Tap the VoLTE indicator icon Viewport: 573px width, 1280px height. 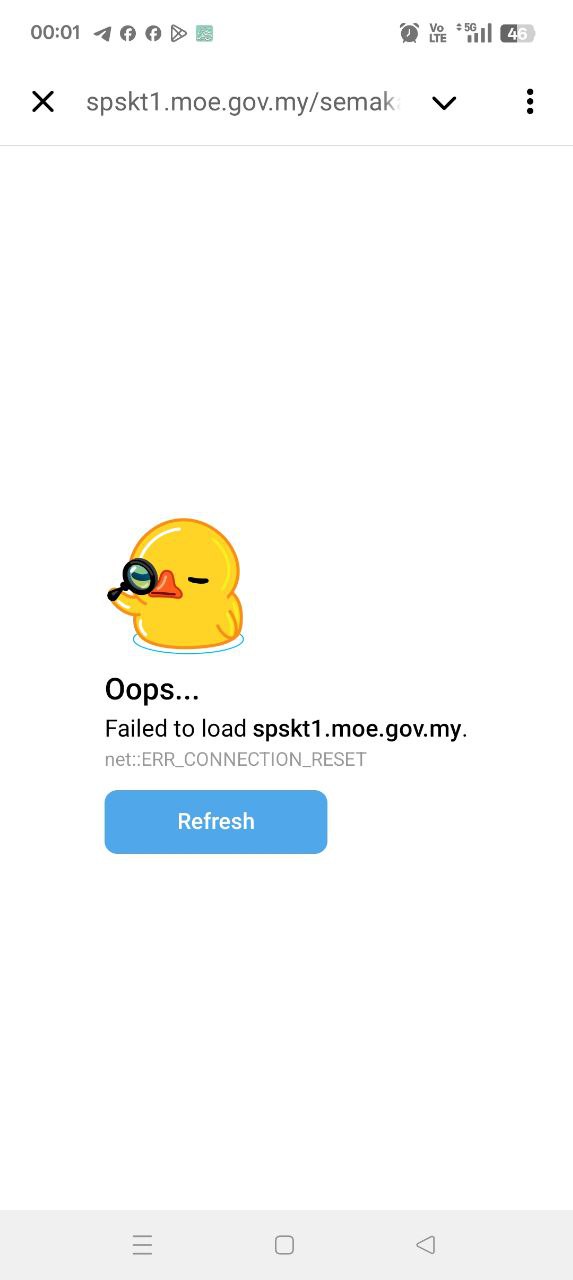tap(438, 33)
